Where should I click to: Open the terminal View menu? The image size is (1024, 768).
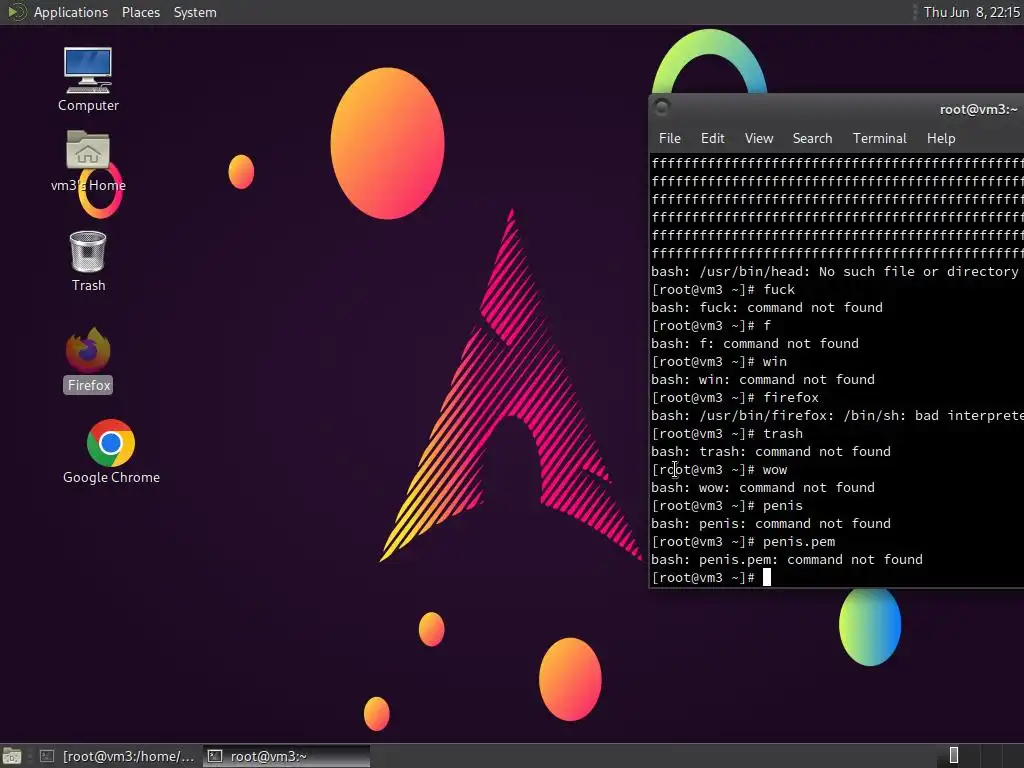759,138
